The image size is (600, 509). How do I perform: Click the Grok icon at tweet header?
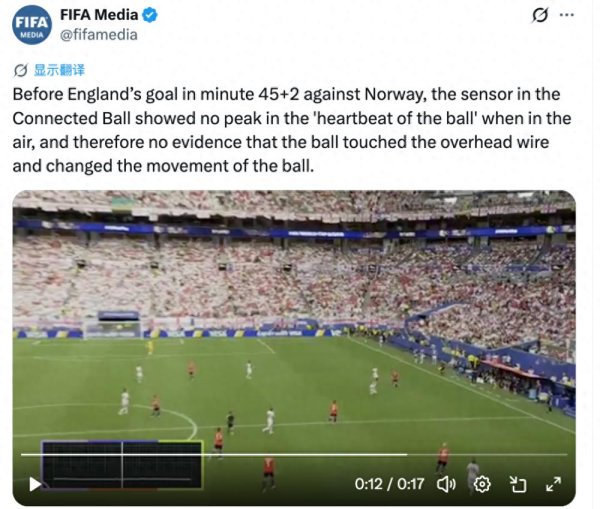[x=540, y=15]
